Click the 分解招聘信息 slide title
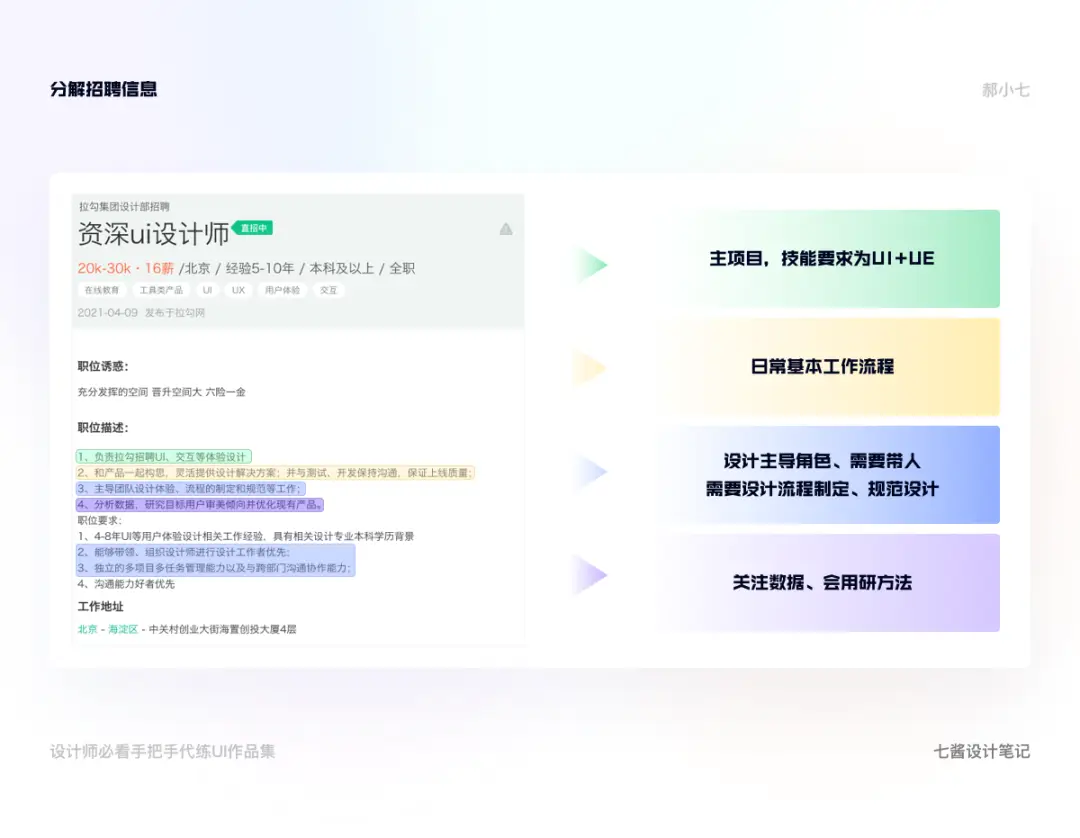This screenshot has width=1080, height=838. pos(103,89)
